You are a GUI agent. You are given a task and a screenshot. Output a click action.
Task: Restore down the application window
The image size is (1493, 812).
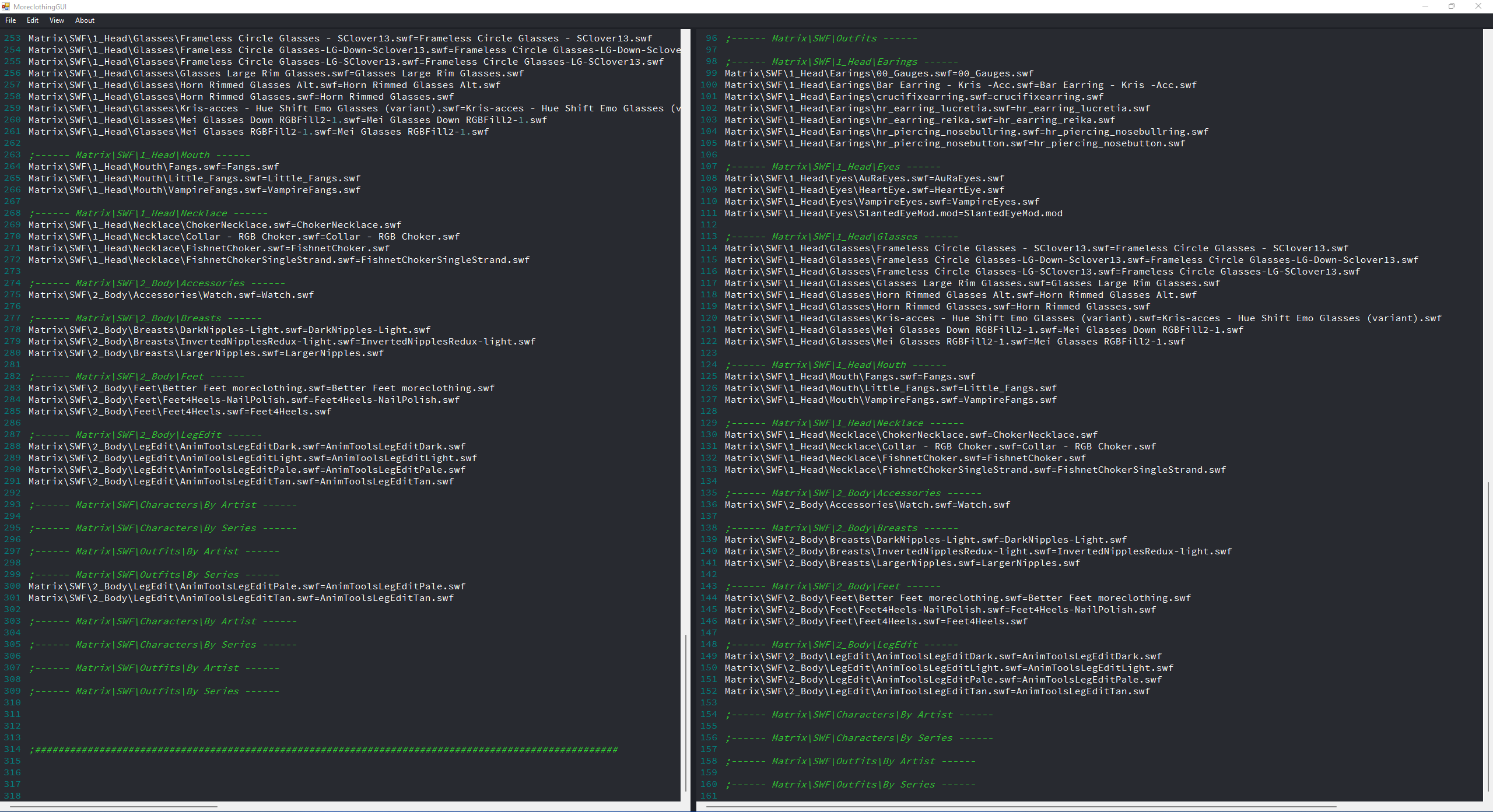(x=1452, y=6)
